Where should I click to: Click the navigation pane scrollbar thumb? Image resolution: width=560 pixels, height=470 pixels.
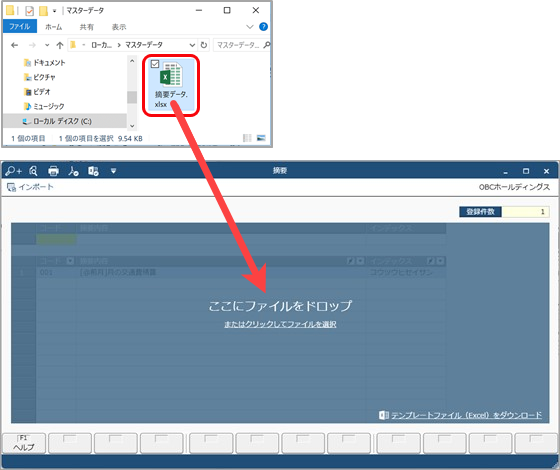(x=132, y=97)
